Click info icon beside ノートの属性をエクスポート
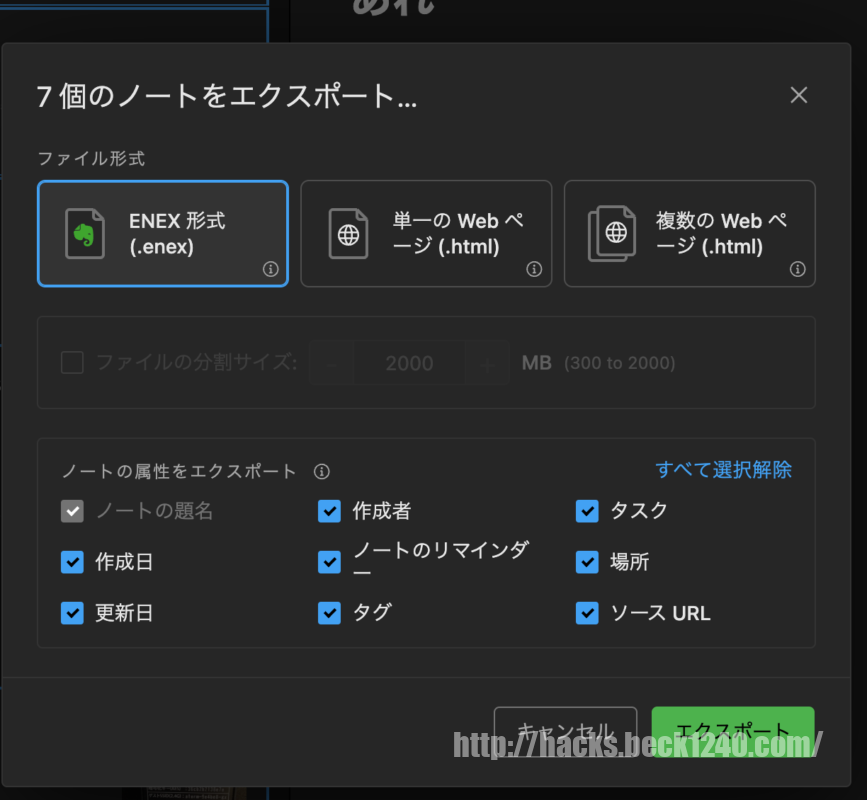Image resolution: width=867 pixels, height=800 pixels. (x=322, y=472)
